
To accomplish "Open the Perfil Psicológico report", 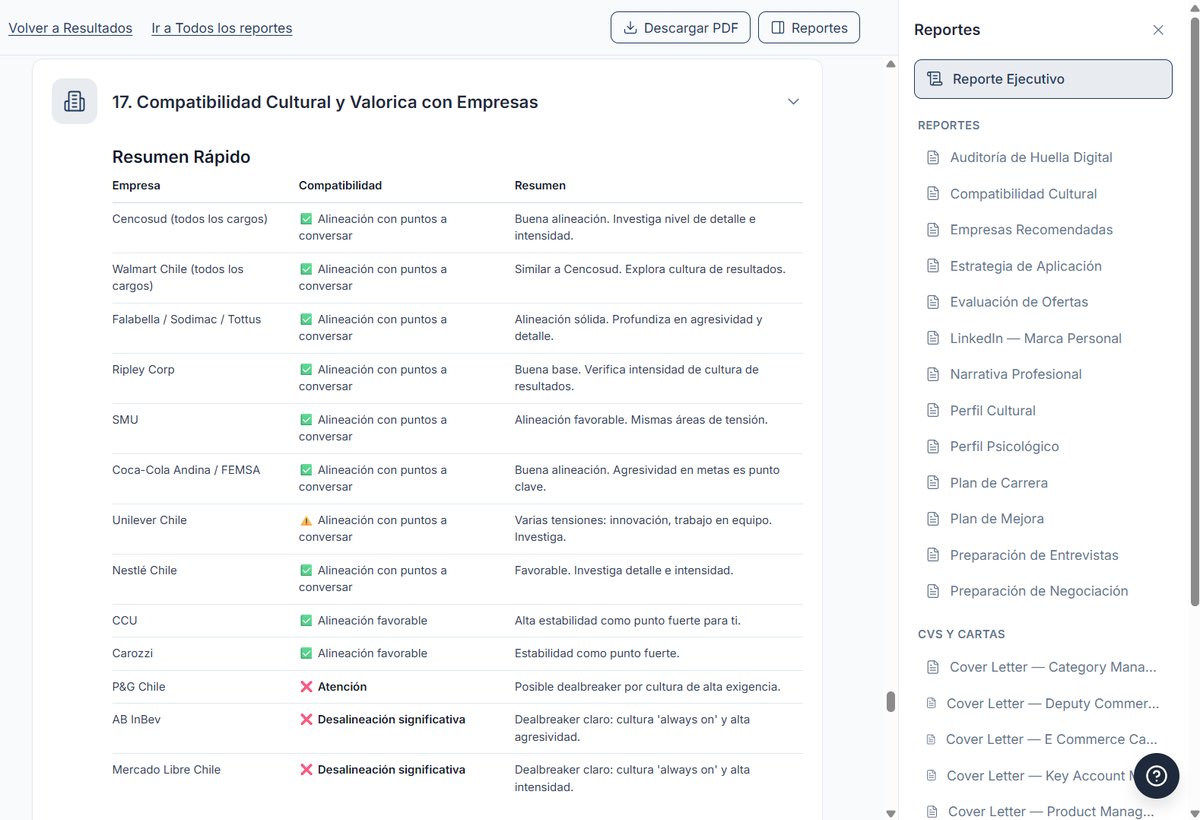I will 1004,447.
